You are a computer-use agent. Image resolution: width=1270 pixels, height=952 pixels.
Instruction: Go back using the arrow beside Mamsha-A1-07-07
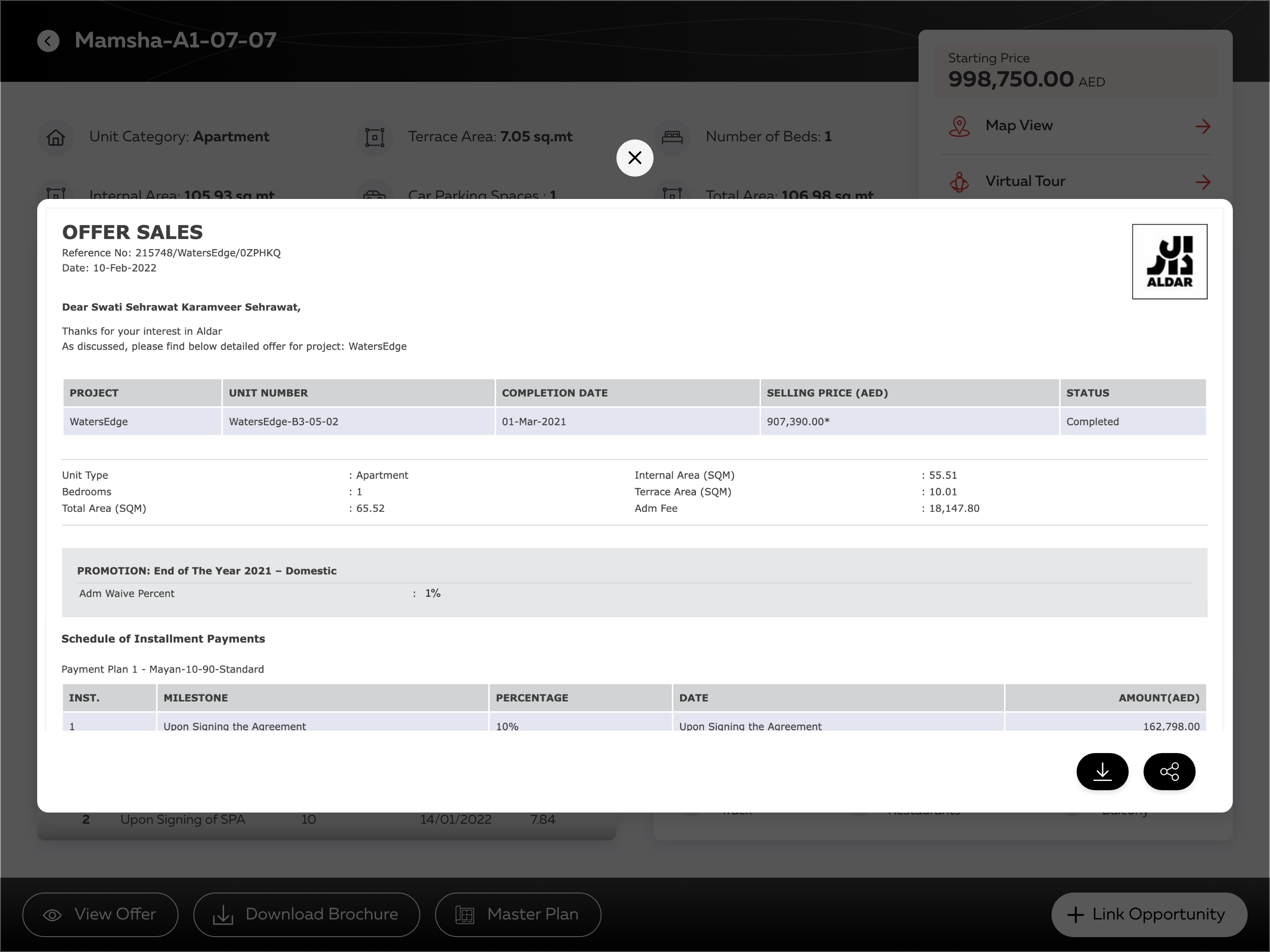coord(48,41)
